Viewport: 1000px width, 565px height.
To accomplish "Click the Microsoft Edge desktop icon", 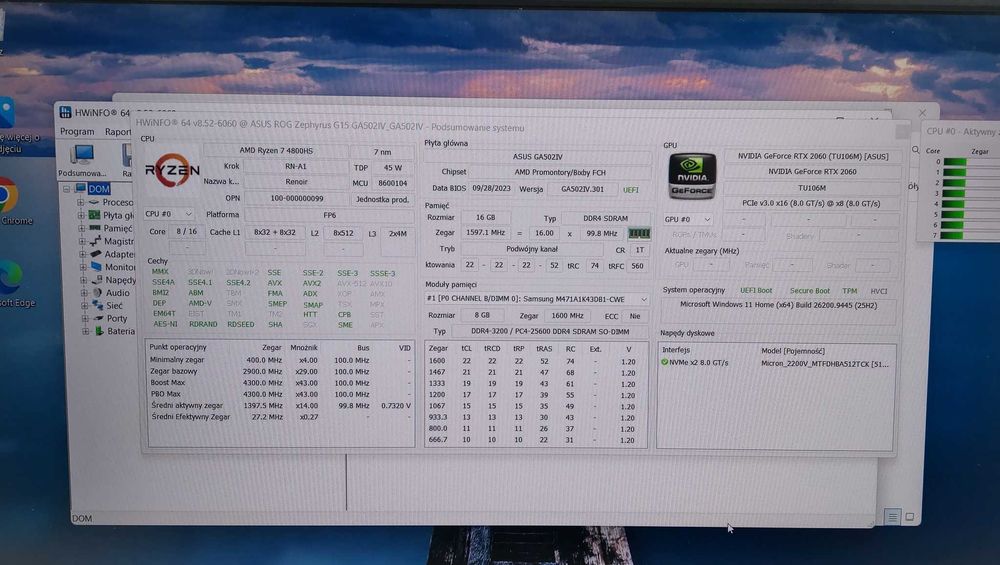I will (9, 279).
